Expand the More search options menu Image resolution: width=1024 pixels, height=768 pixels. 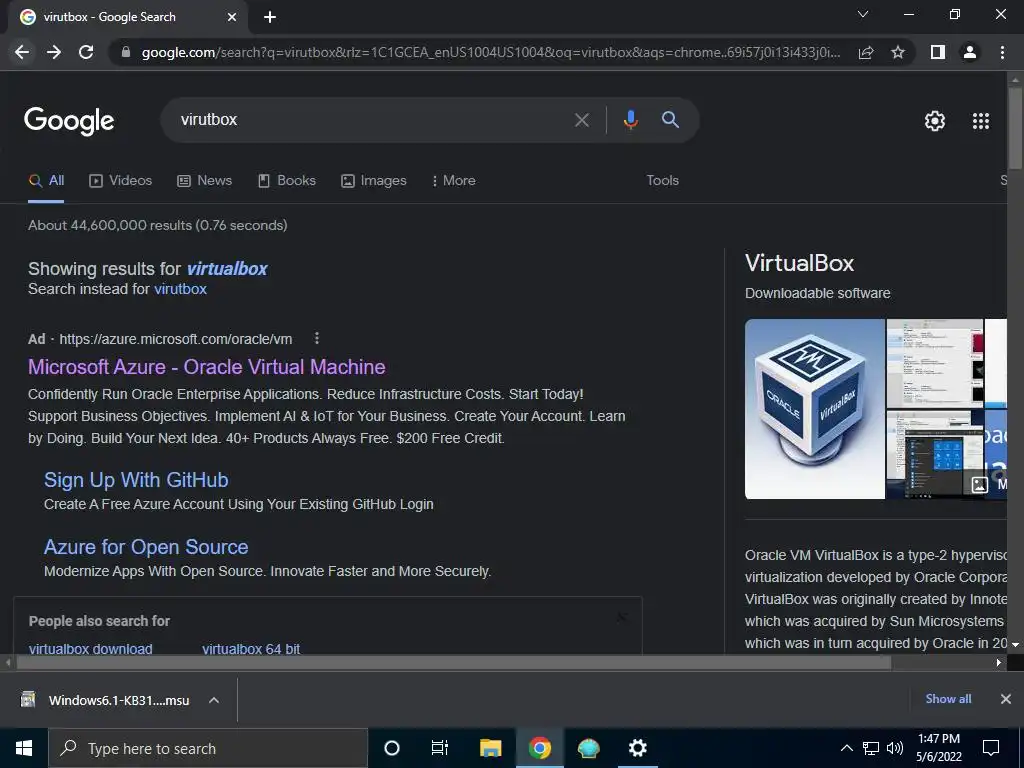453,181
